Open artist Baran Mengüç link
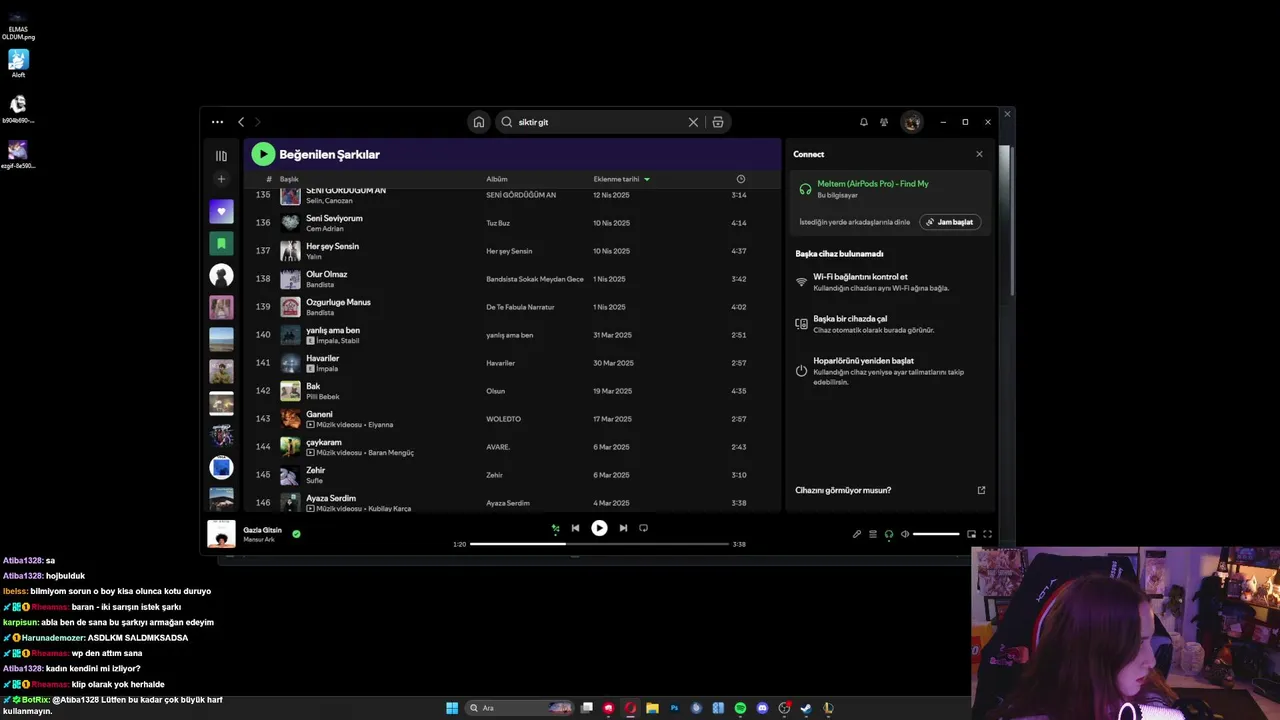This screenshot has height=720, width=1280. point(391,453)
